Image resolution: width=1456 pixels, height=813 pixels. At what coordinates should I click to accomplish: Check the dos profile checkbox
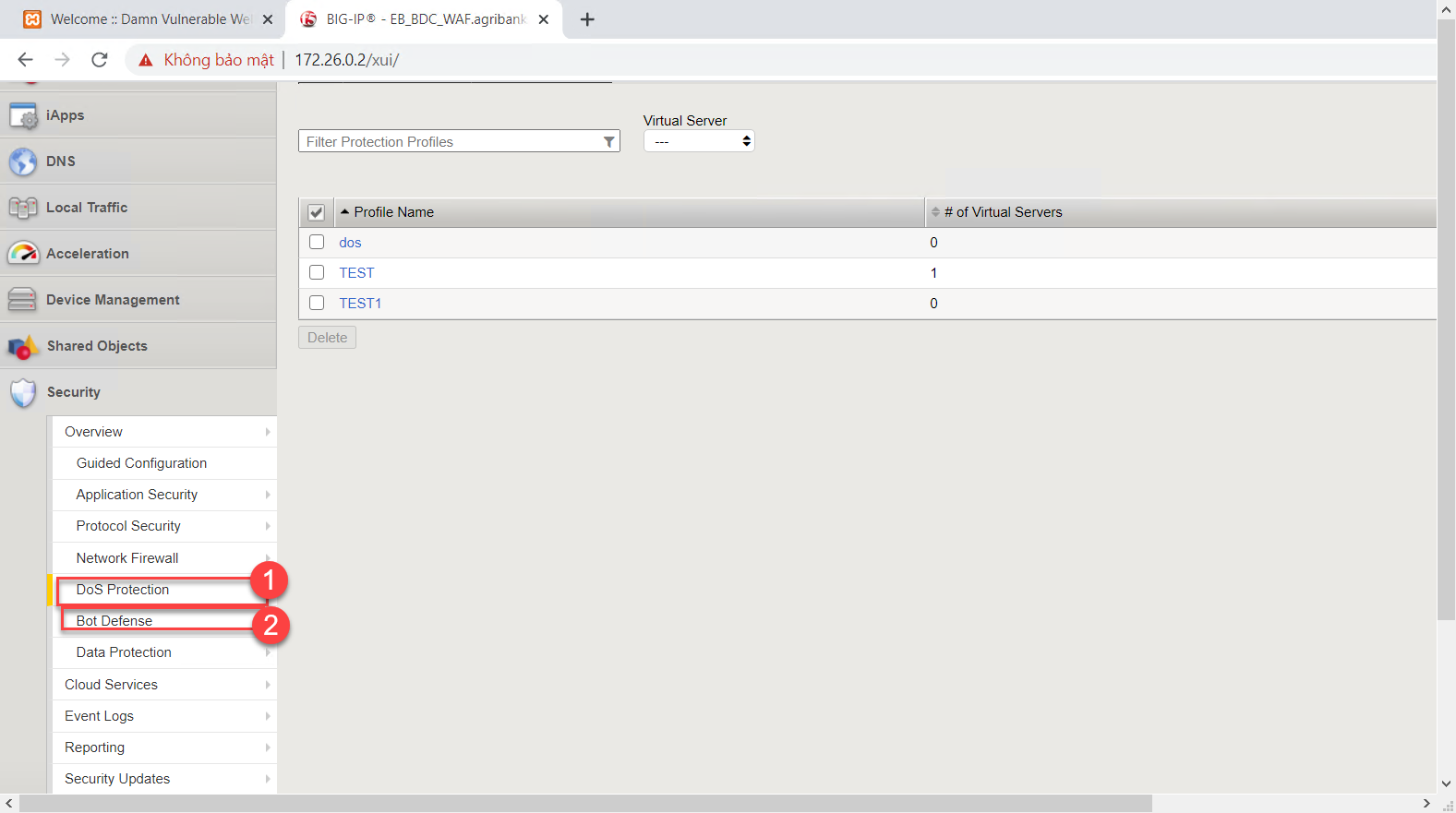(x=317, y=242)
